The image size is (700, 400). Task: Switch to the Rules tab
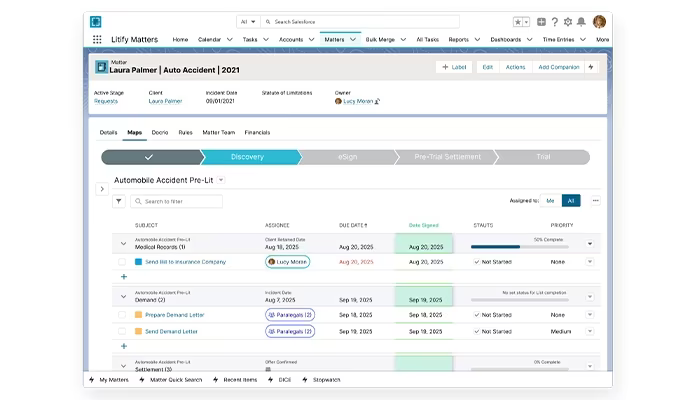pos(185,133)
